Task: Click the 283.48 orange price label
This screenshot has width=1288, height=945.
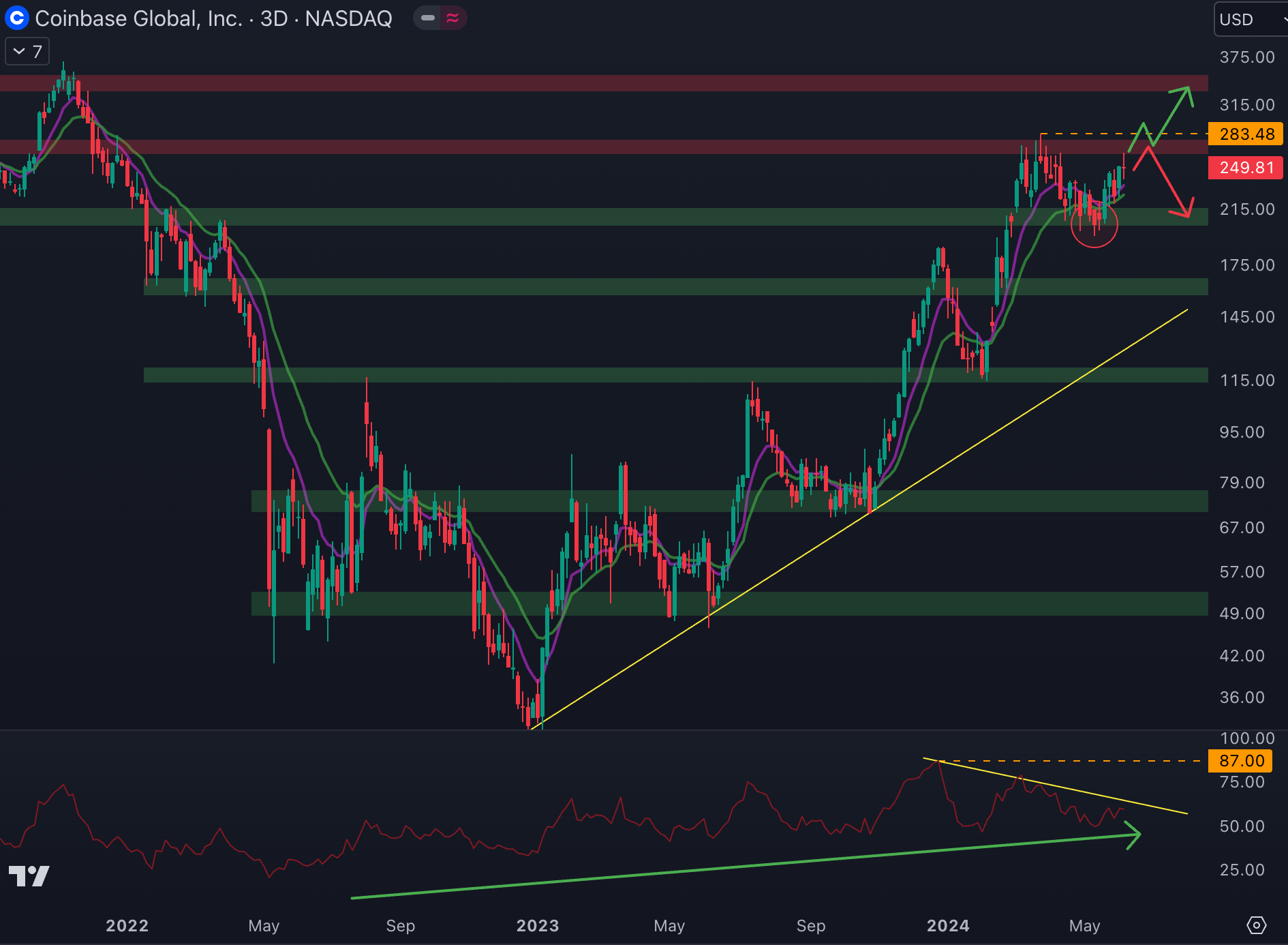Action: (x=1246, y=134)
